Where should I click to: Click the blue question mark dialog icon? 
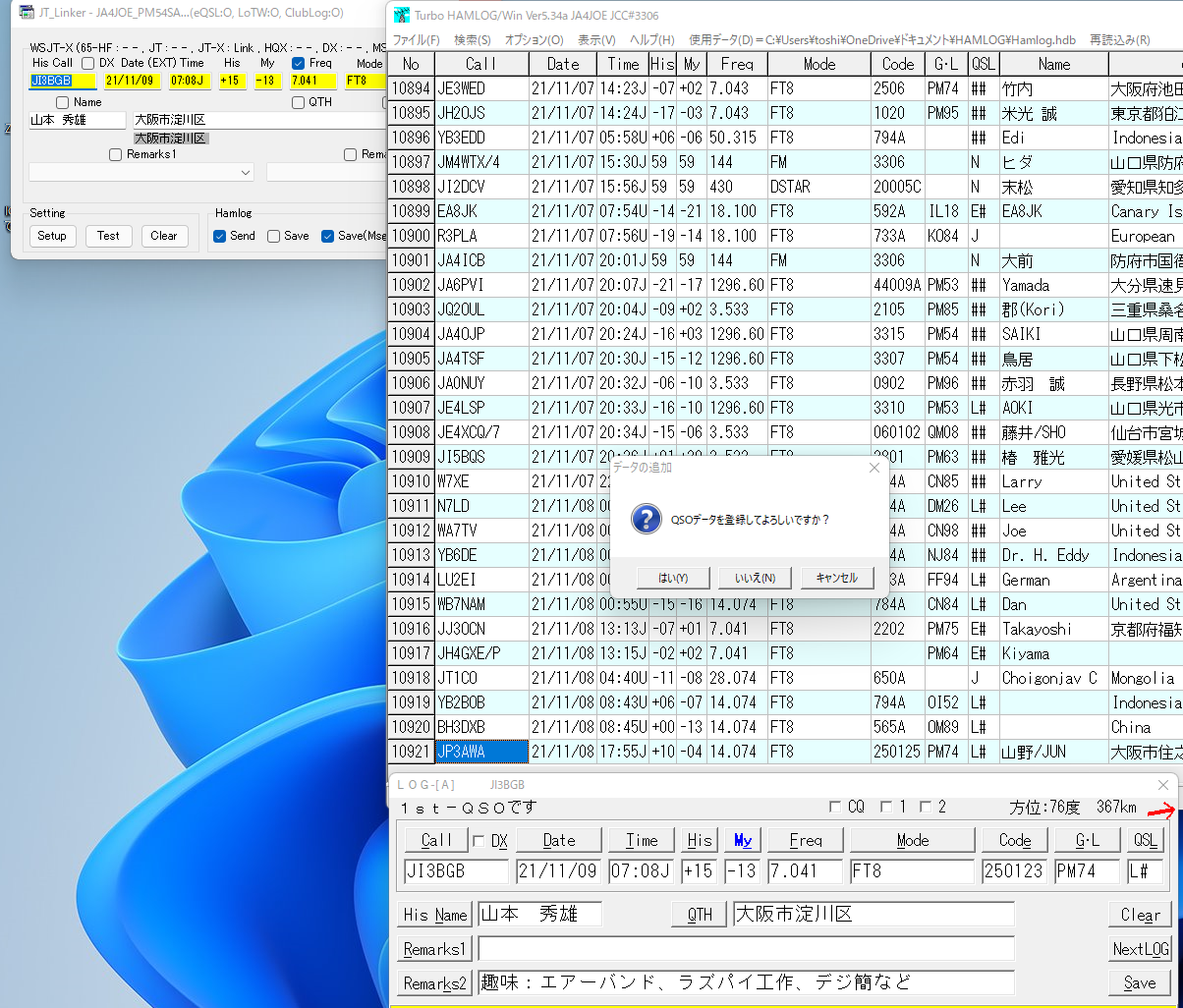click(645, 519)
